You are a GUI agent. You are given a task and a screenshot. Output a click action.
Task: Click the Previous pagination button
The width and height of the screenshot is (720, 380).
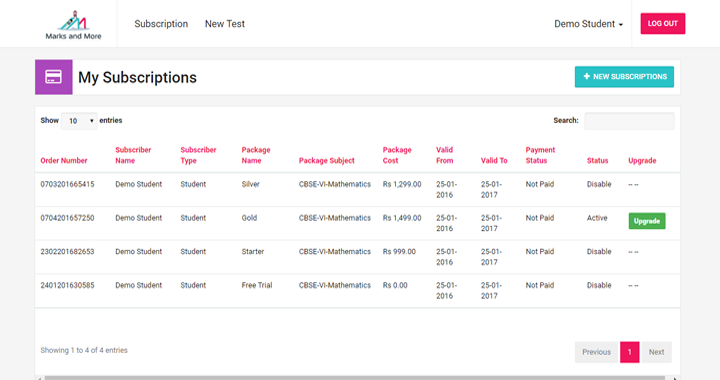click(596, 352)
